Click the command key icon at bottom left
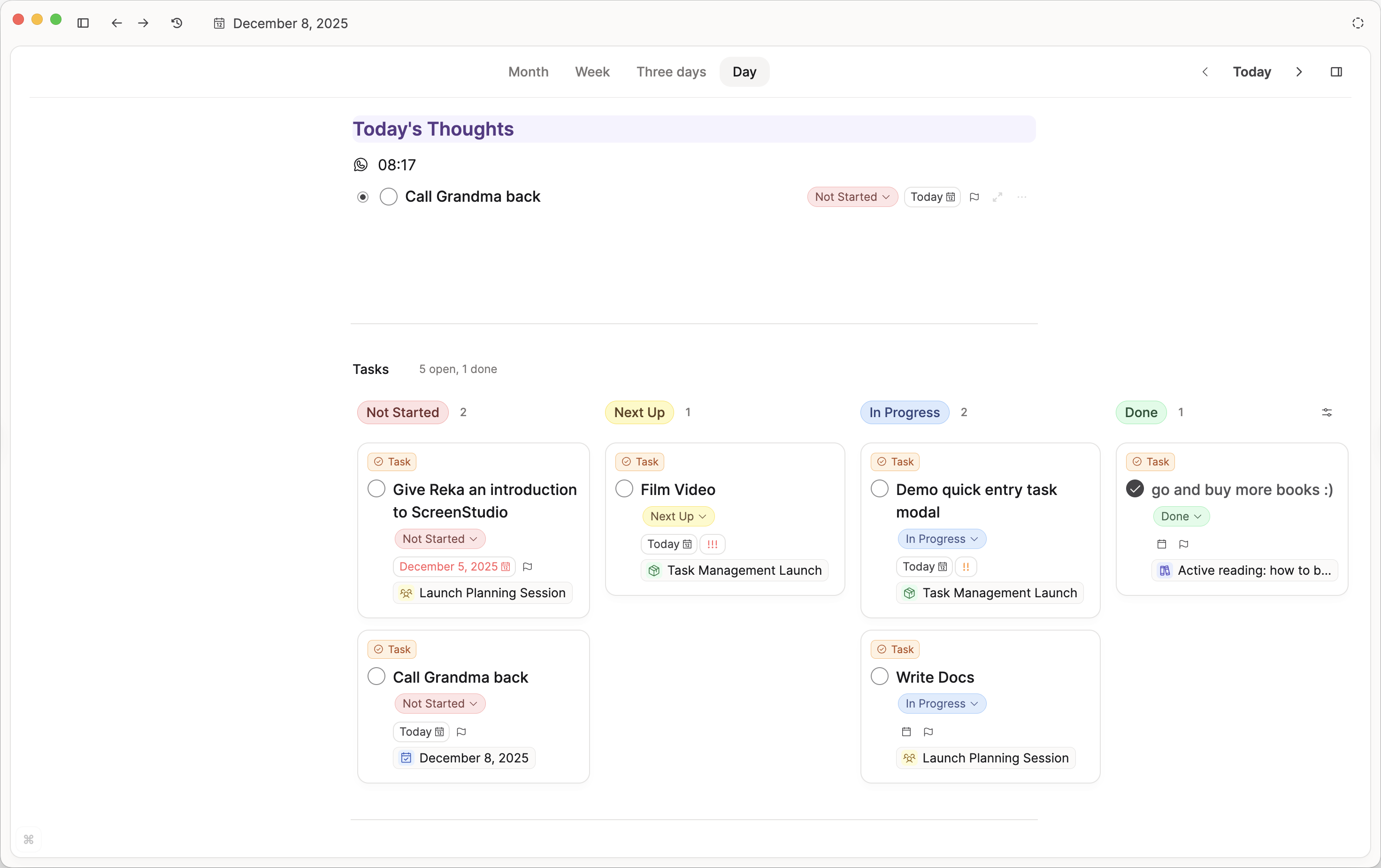 tap(29, 839)
